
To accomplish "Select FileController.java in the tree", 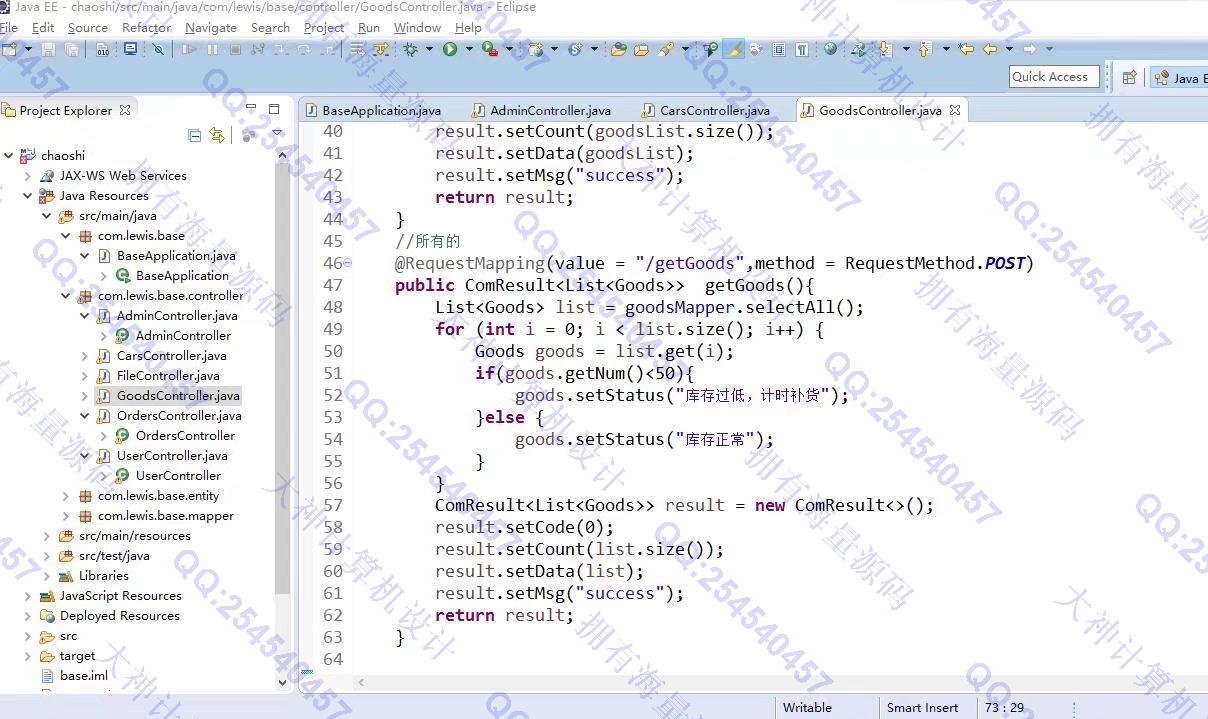I will [x=168, y=375].
